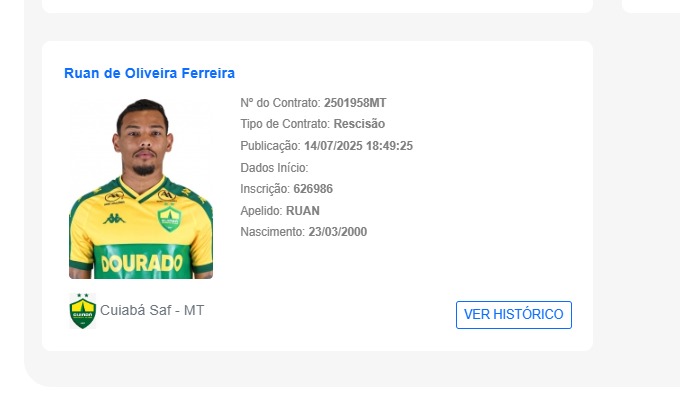Click the player's face in the photo

point(144,141)
